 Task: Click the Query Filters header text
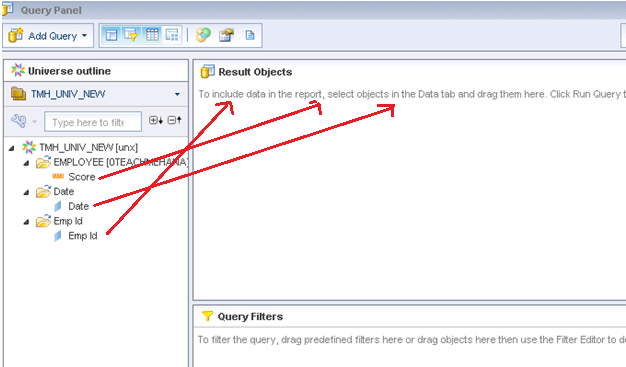tap(250, 317)
